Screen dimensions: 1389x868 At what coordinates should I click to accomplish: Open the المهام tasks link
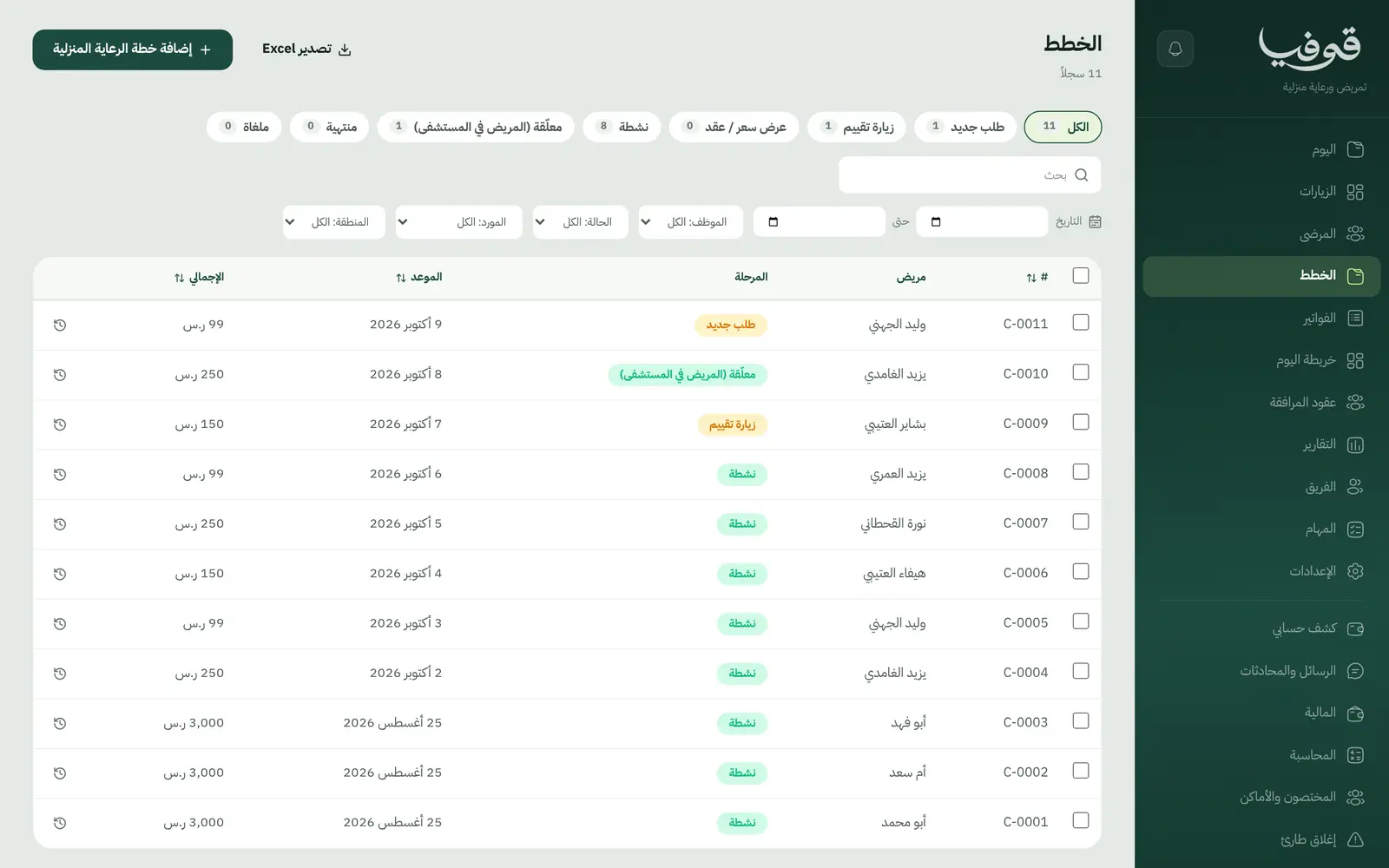coord(1262,529)
